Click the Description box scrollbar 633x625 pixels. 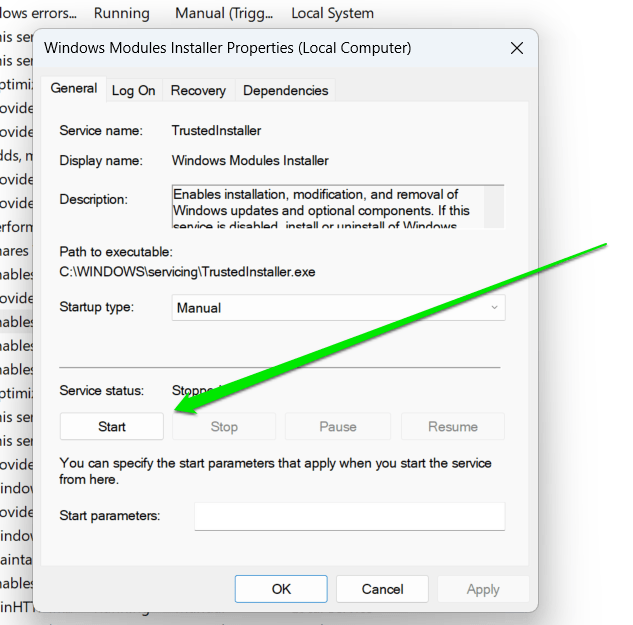(494, 206)
